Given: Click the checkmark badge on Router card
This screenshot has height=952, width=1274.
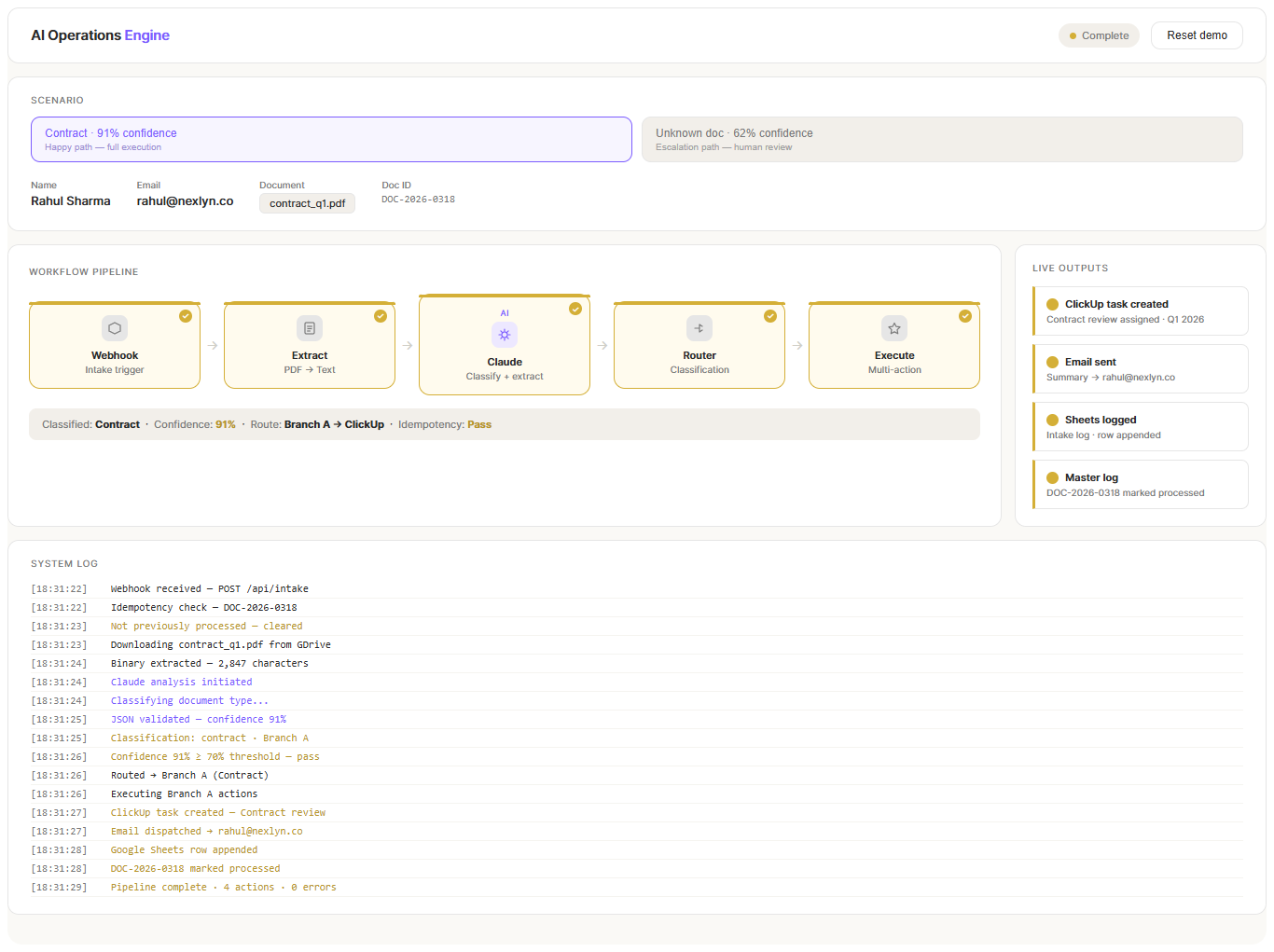Looking at the screenshot, I should tap(770, 316).
